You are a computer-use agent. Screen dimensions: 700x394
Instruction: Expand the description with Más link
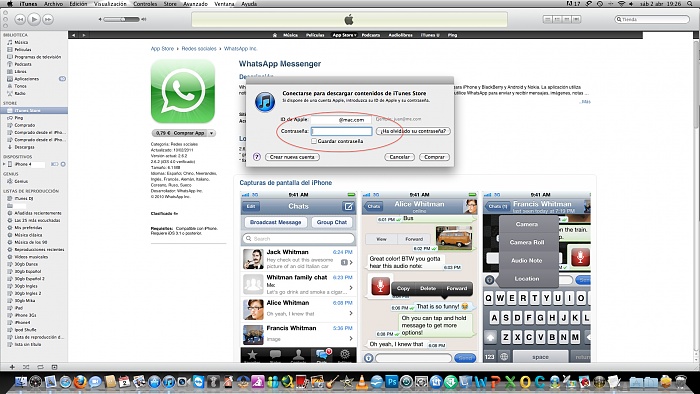pyautogui.click(x=585, y=102)
